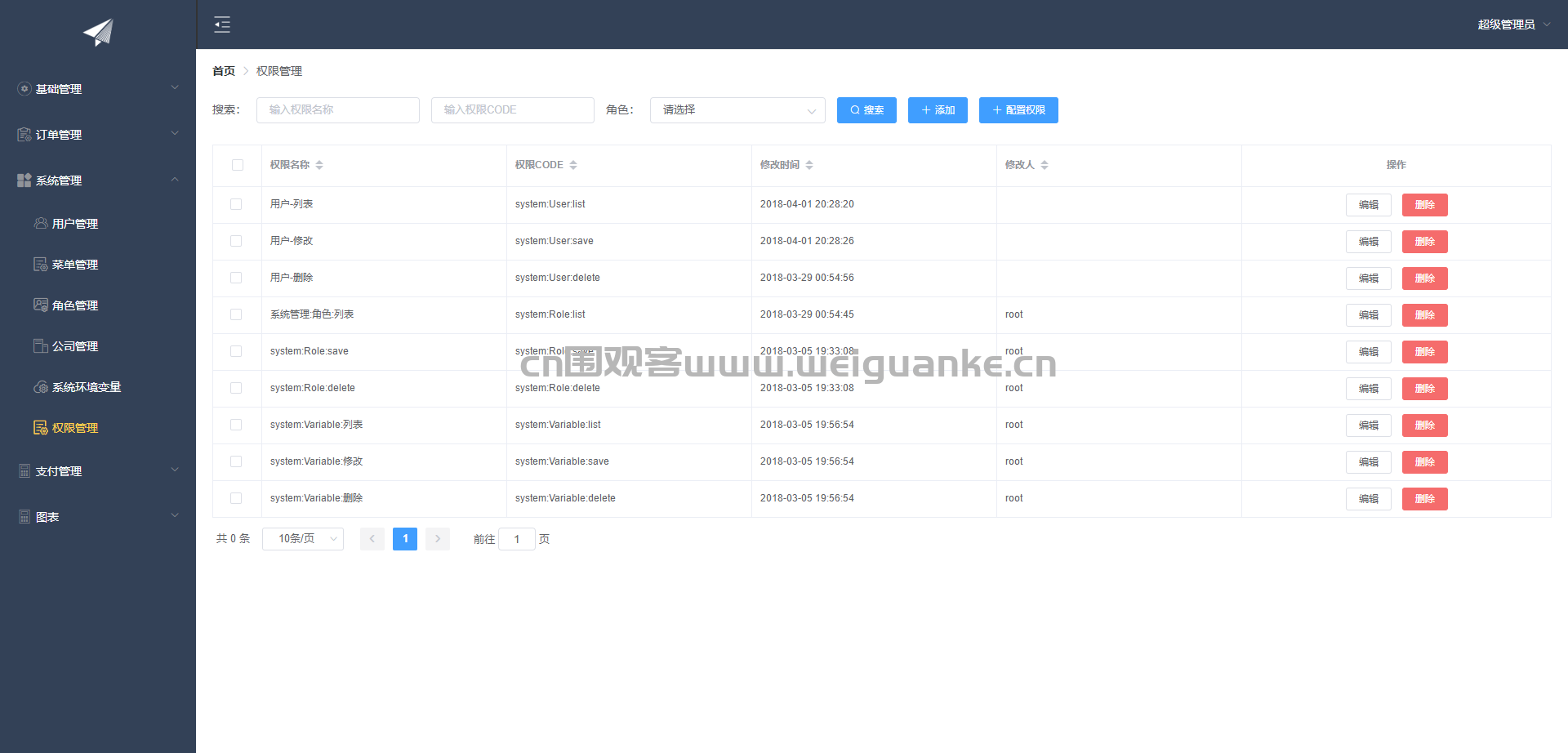The image size is (1568, 753).
Task: Click the 菜单管理 icon
Action: (41, 265)
